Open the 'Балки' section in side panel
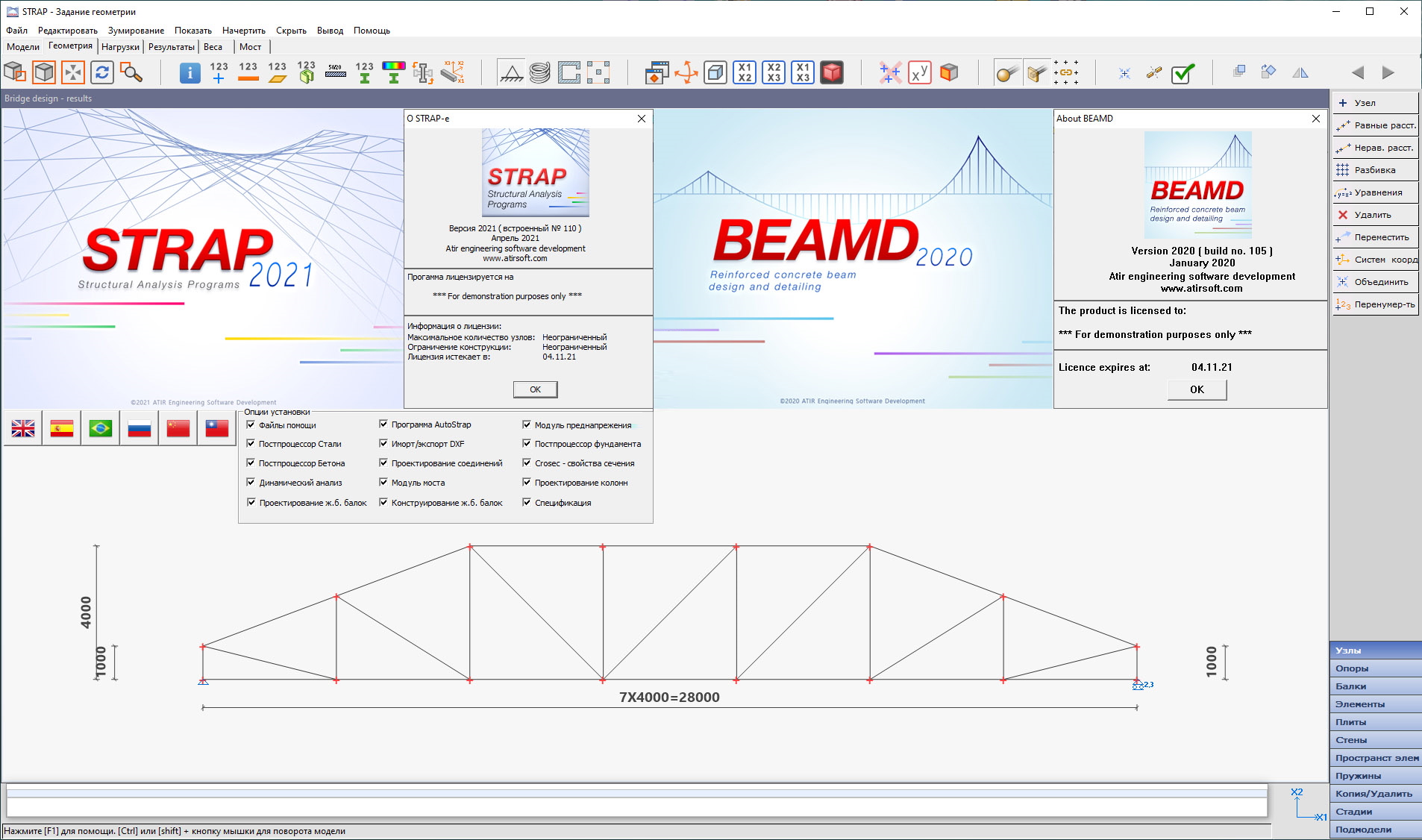1422x840 pixels. coord(1375,686)
